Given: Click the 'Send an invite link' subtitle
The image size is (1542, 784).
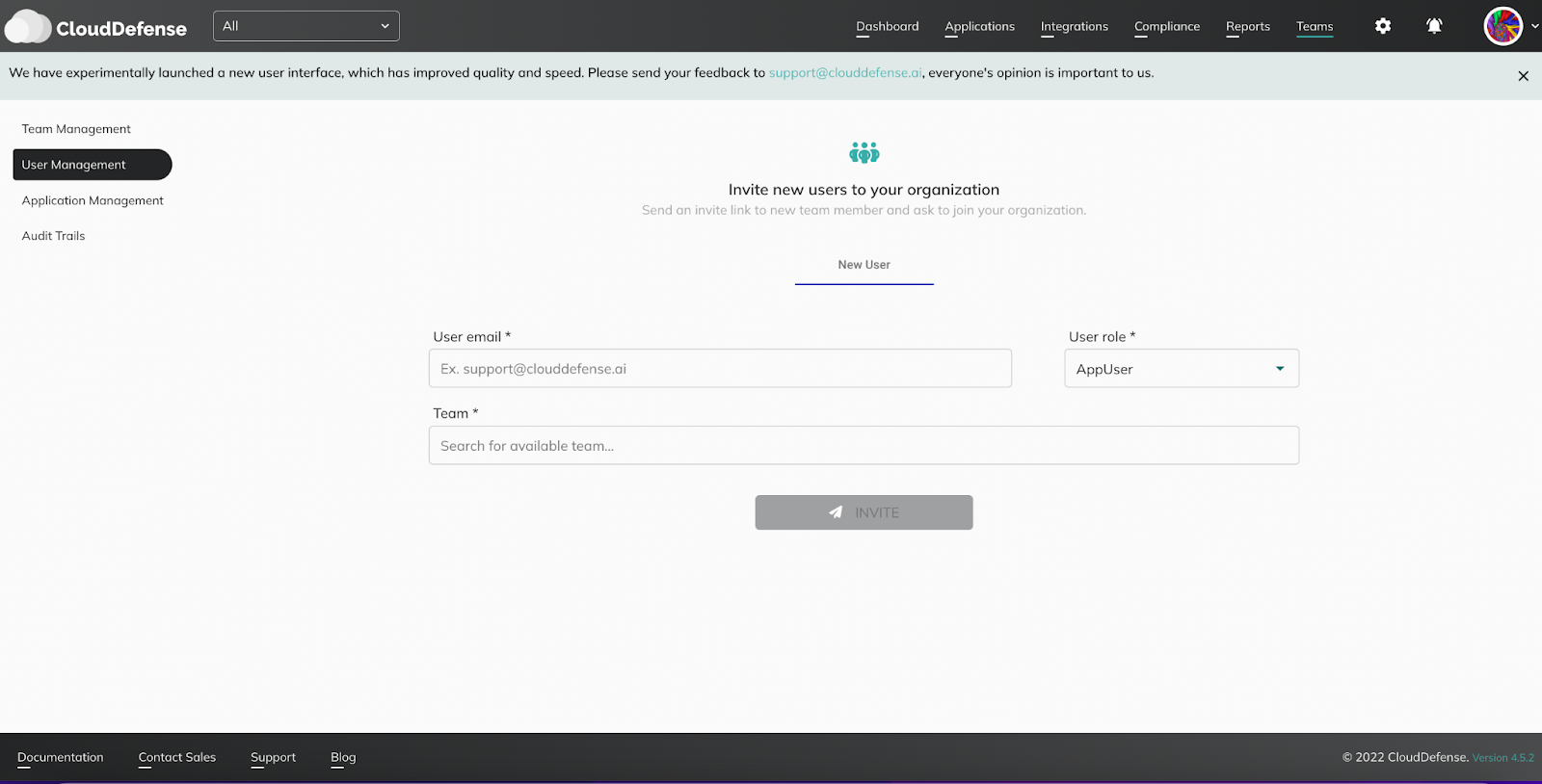Looking at the screenshot, I should coord(864,210).
